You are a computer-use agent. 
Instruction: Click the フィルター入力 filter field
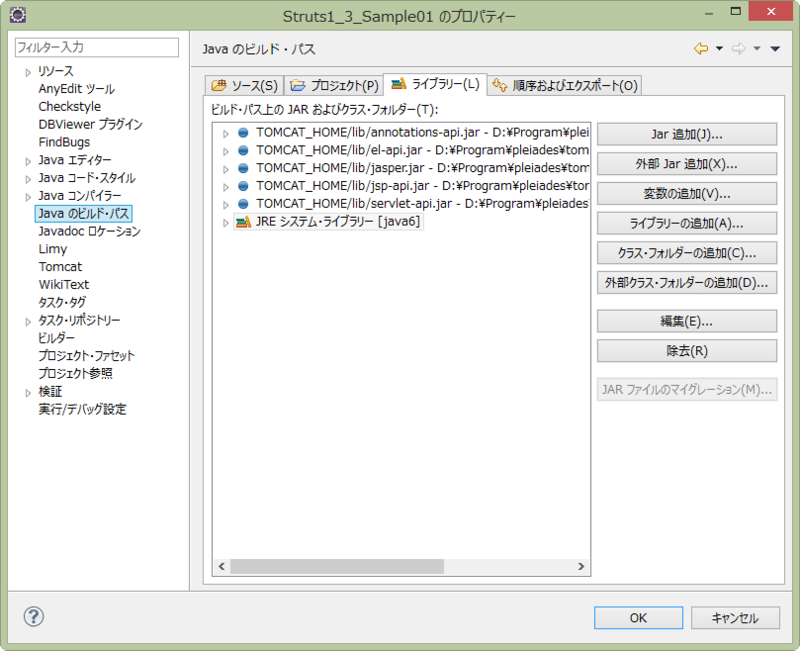(97, 47)
